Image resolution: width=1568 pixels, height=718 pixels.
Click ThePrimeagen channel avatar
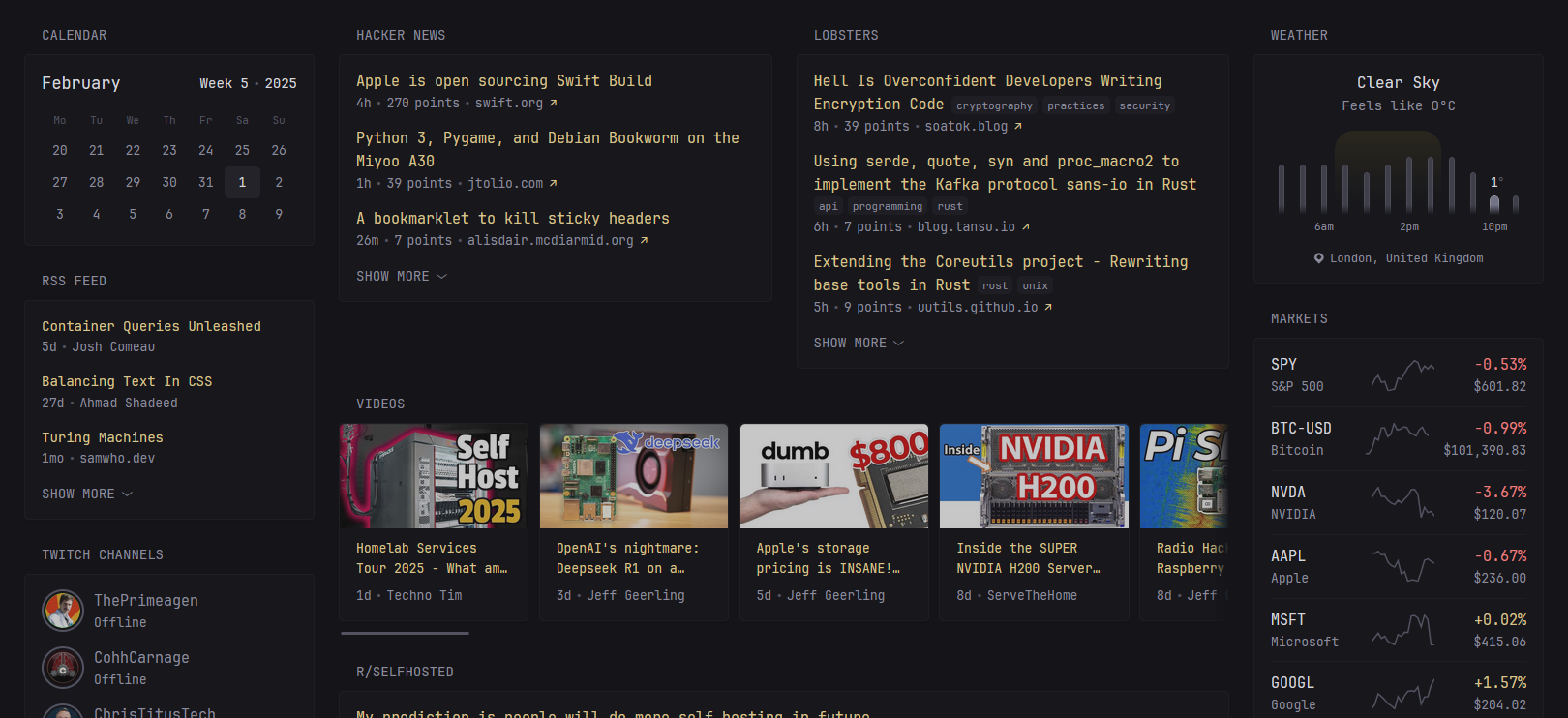click(63, 611)
